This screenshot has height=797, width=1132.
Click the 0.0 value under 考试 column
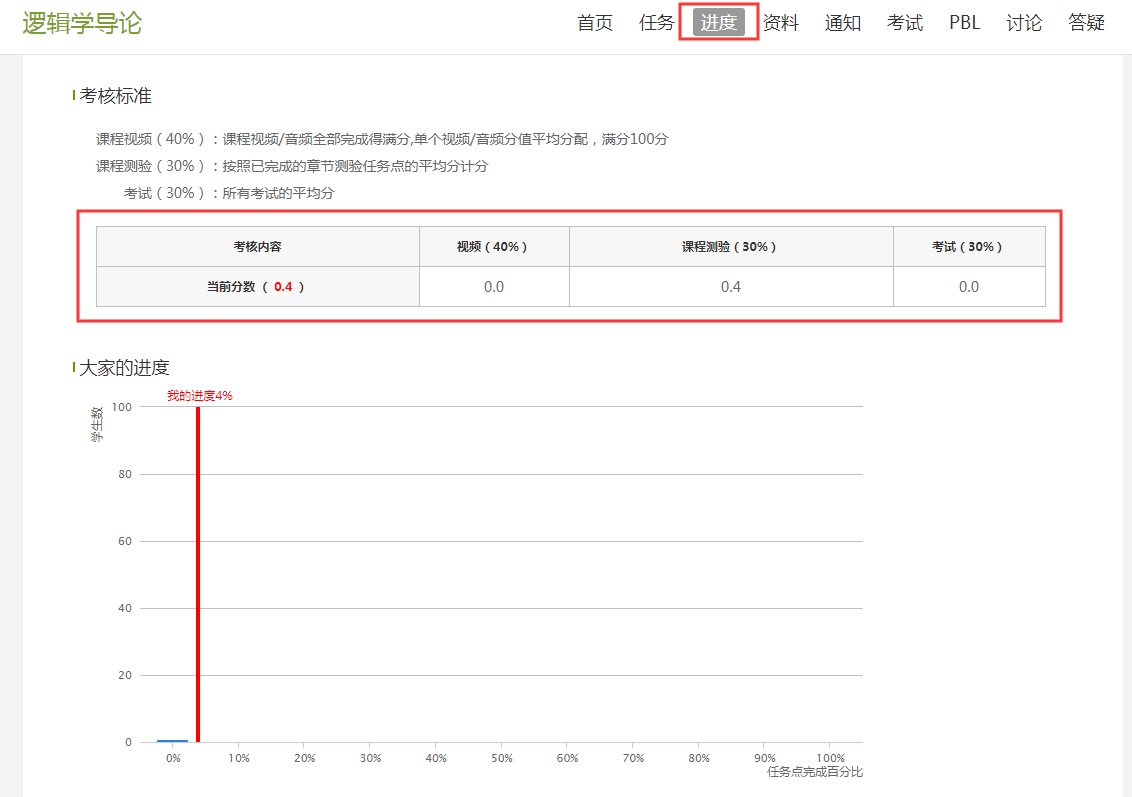pos(969,287)
